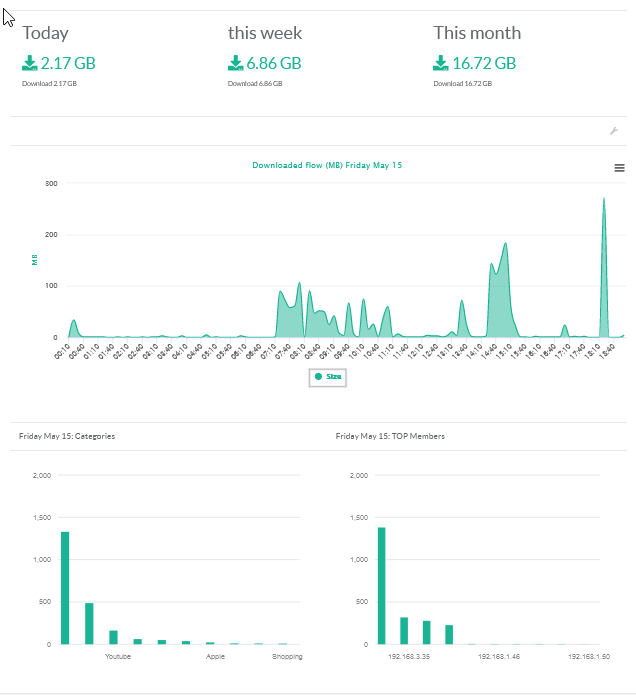This screenshot has height=695, width=636.
Task: Select the second bar in TOP Members chart
Action: click(x=404, y=631)
